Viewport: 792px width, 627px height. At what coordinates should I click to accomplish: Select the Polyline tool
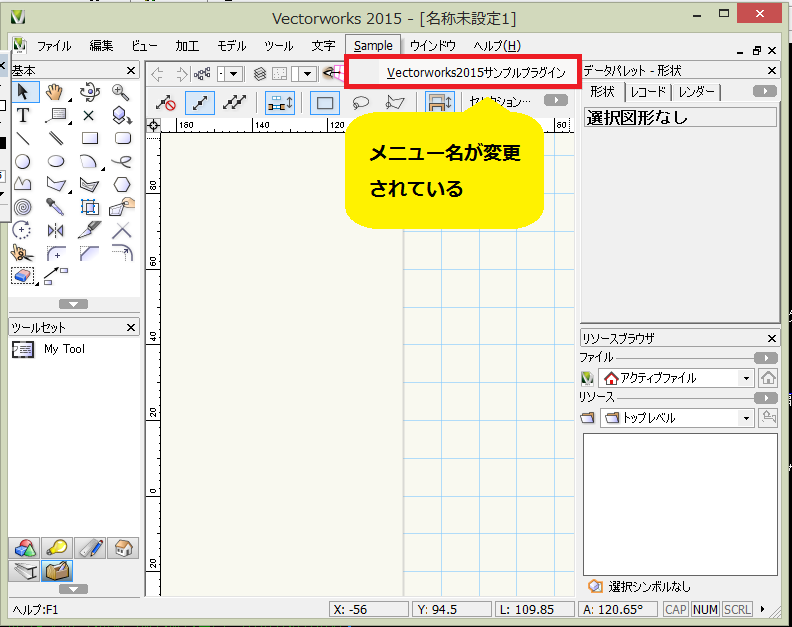pyautogui.click(x=23, y=184)
